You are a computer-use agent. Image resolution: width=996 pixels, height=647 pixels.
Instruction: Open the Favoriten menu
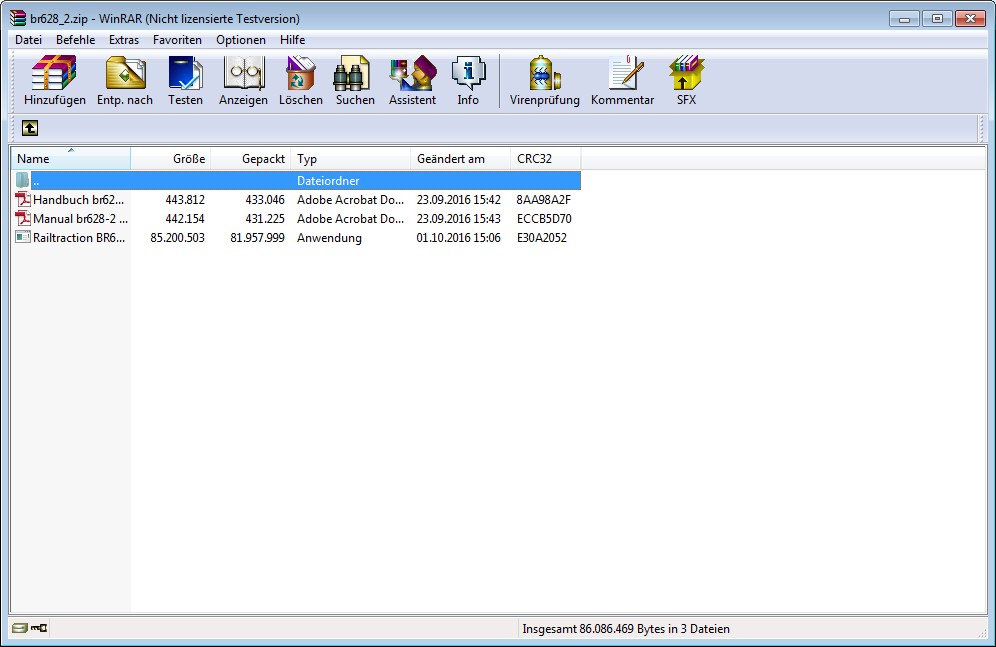point(177,39)
